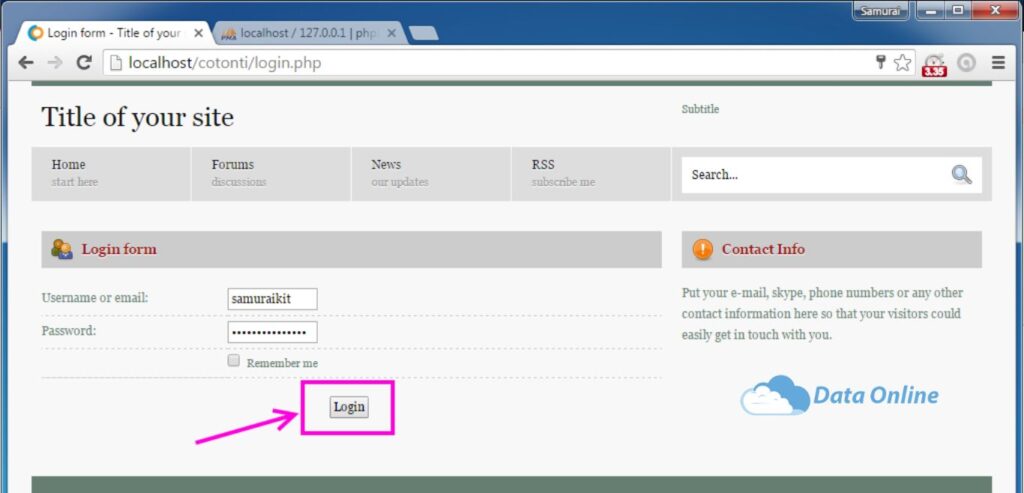Open the Home start here menu
Screen dimensions: 1024x493
(x=111, y=174)
